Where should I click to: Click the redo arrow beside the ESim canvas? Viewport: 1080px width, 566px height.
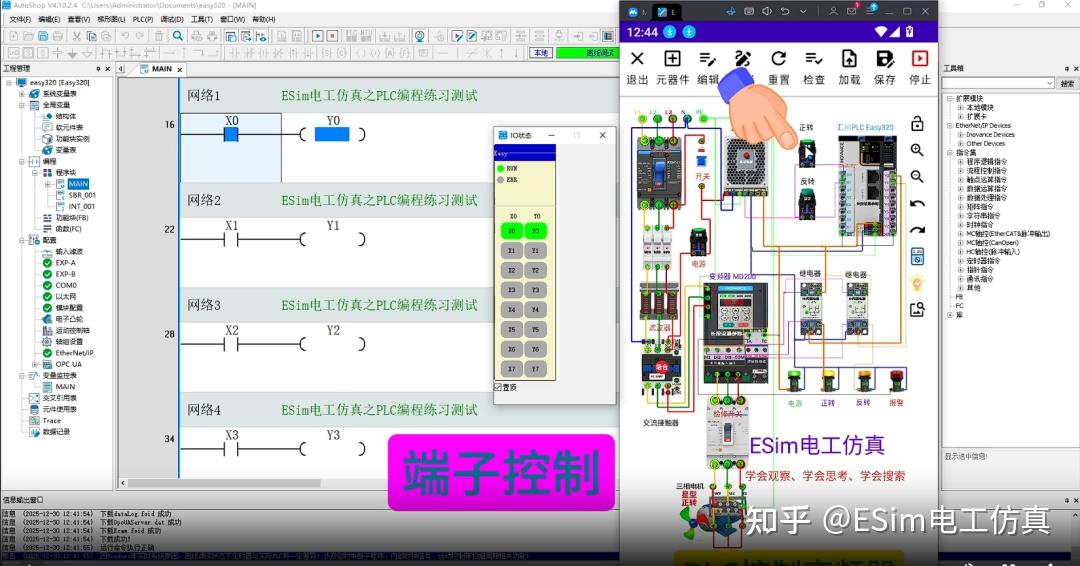click(x=917, y=231)
